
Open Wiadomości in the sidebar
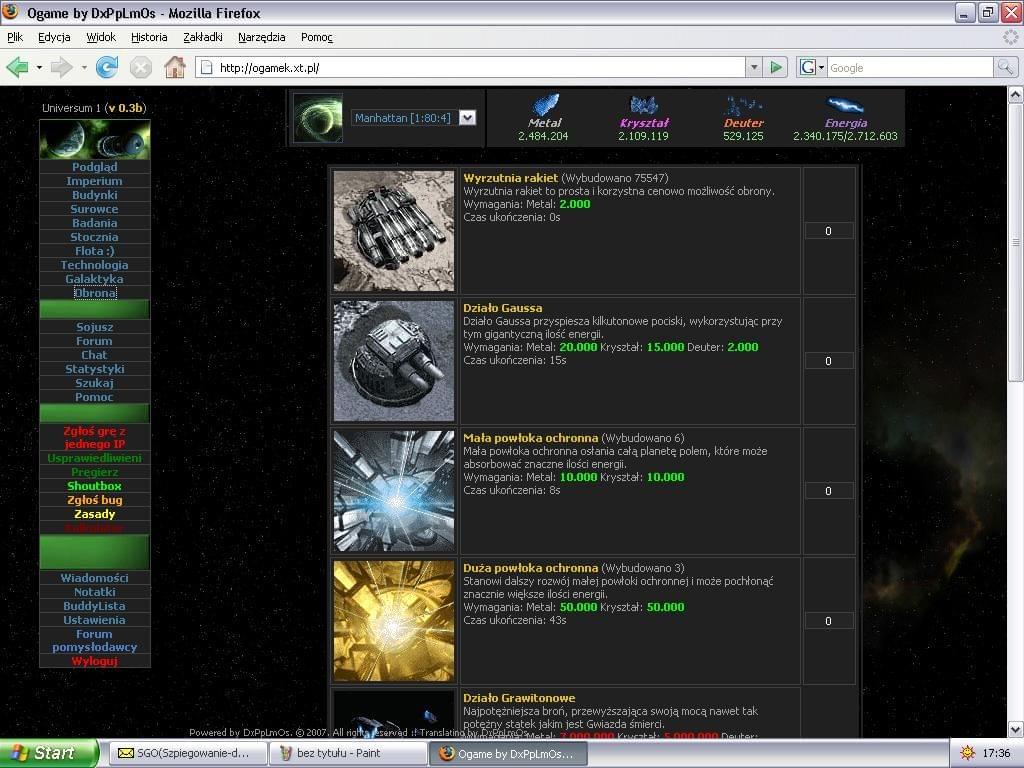(95, 578)
